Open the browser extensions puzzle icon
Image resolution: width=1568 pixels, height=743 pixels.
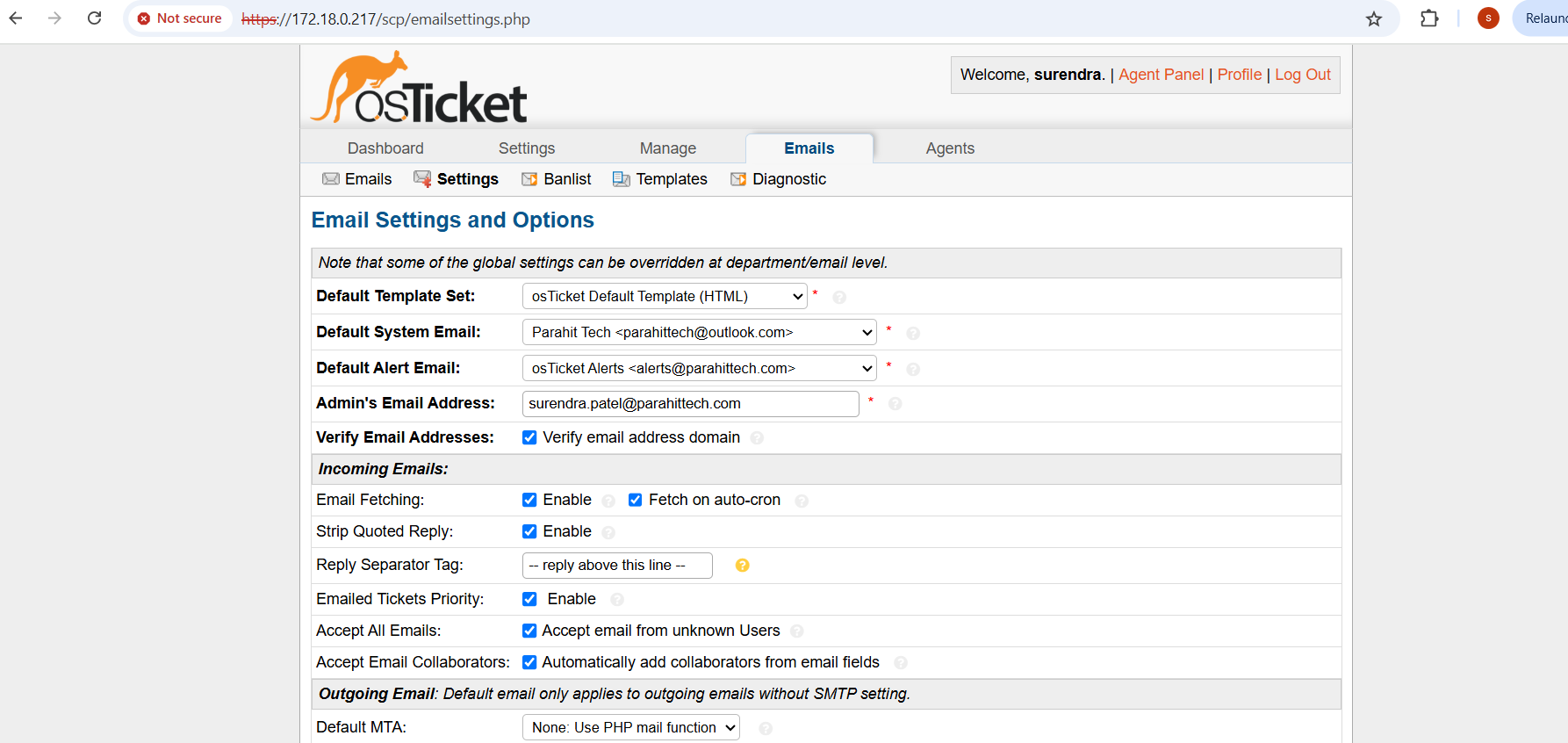pyautogui.click(x=1429, y=18)
